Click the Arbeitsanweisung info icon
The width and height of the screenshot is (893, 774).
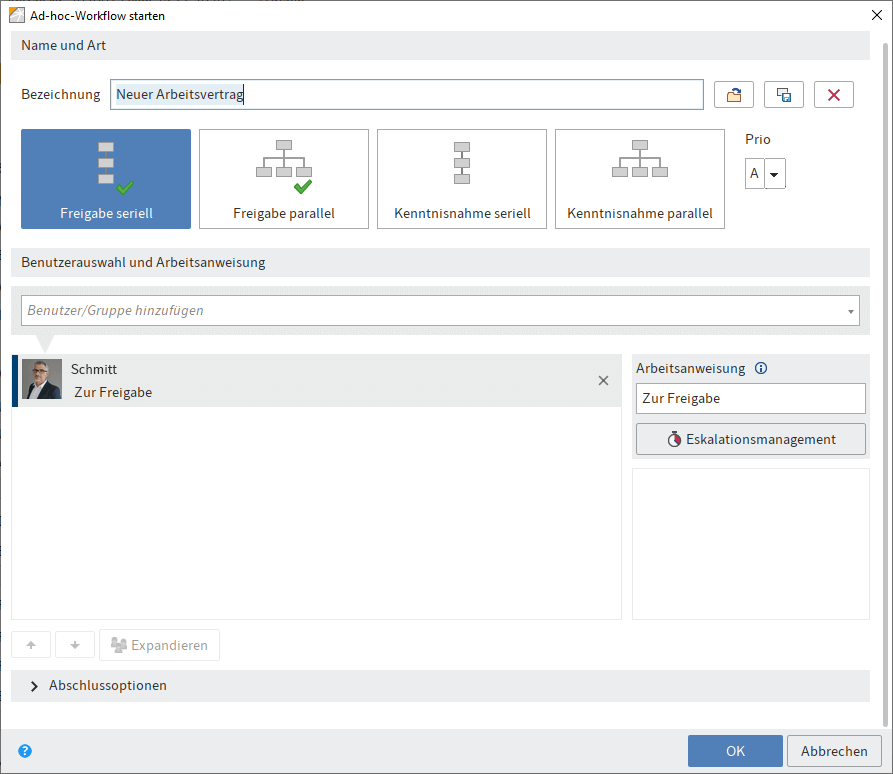(x=760, y=368)
